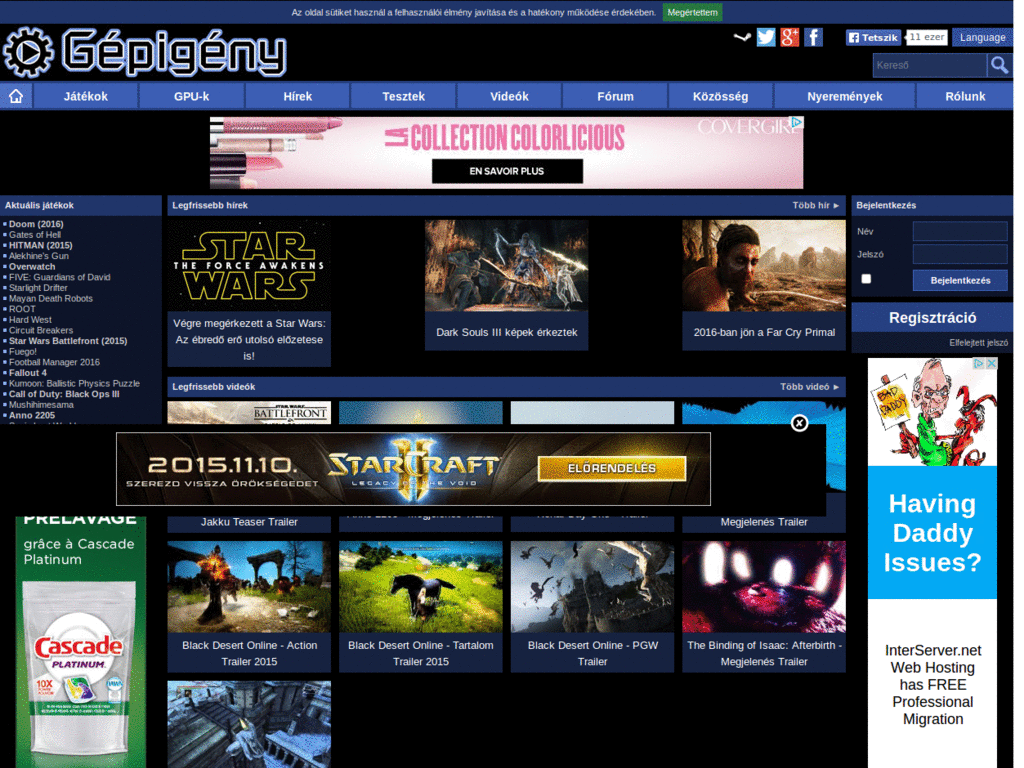The width and height of the screenshot is (1024, 768).
Task: Open Black Desert Online PGW Trailer thumbnail
Action: tap(592, 586)
